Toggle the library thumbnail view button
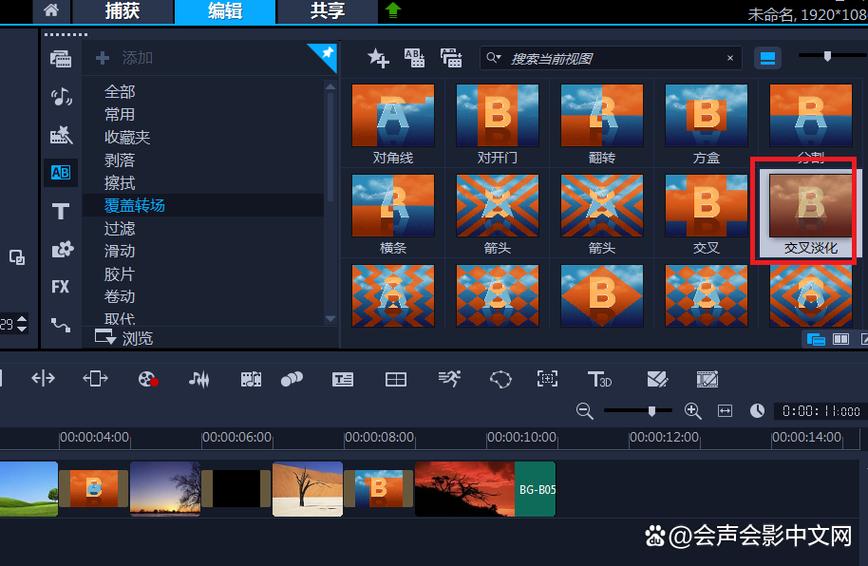 (767, 58)
